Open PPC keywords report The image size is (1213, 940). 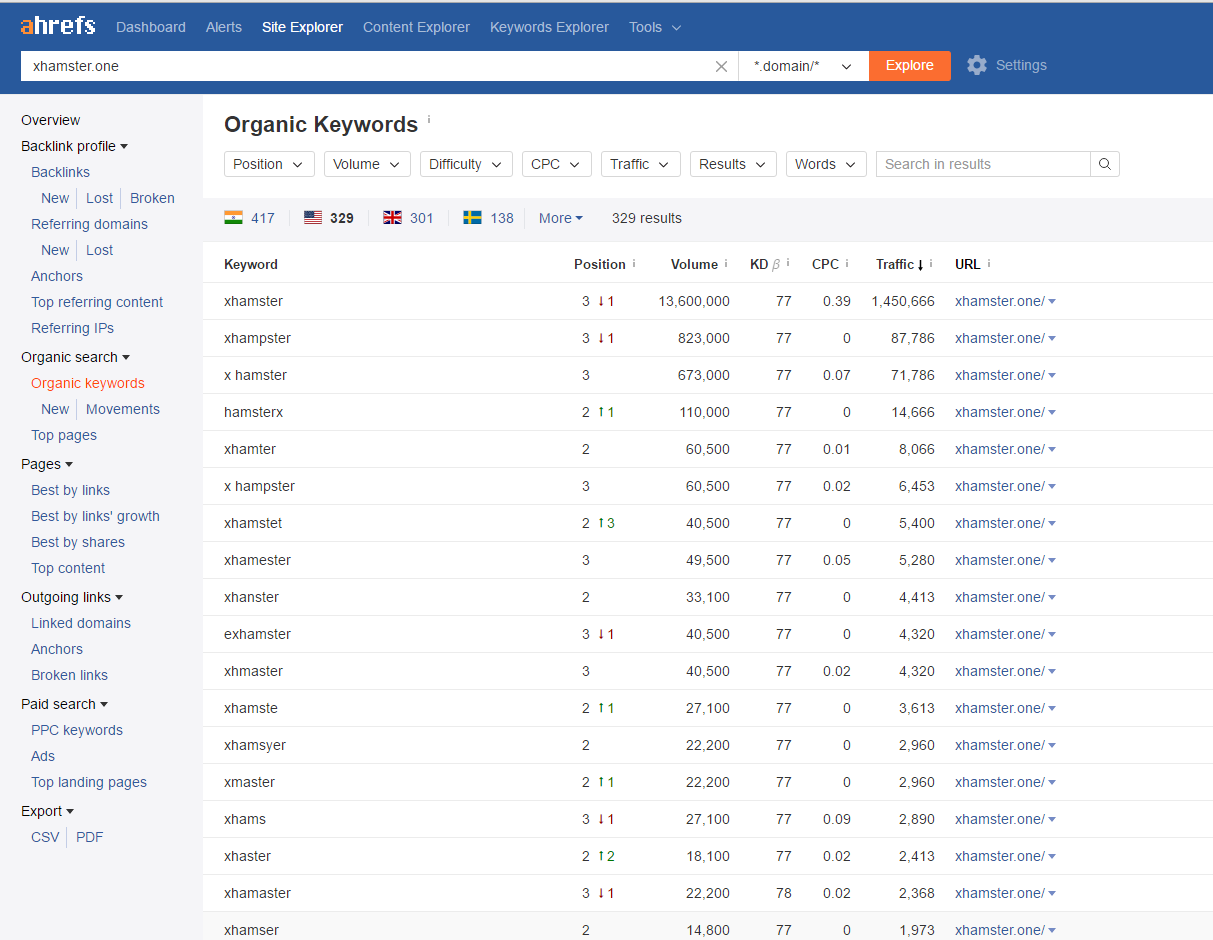[77, 730]
